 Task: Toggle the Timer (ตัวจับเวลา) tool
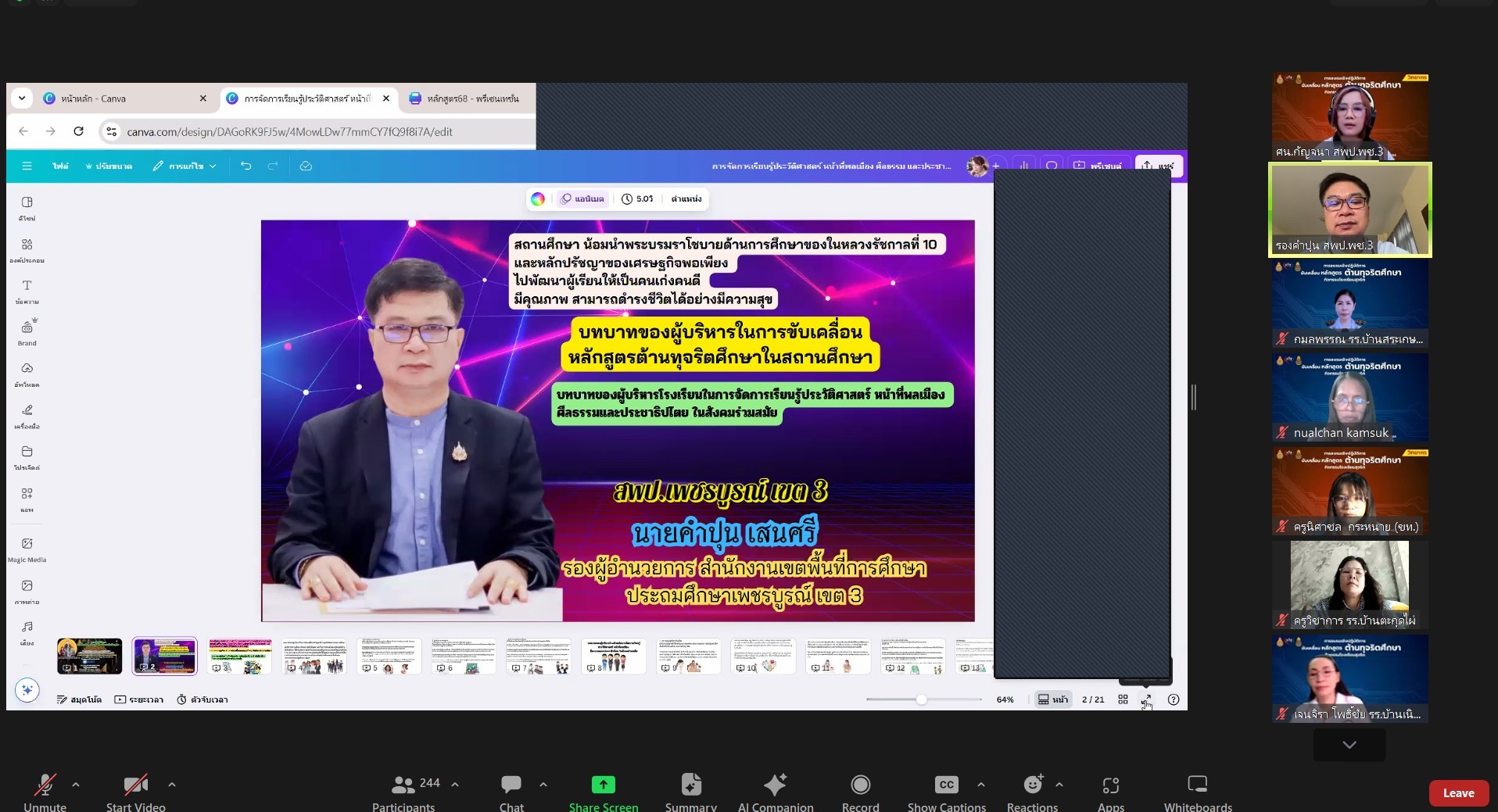click(202, 699)
